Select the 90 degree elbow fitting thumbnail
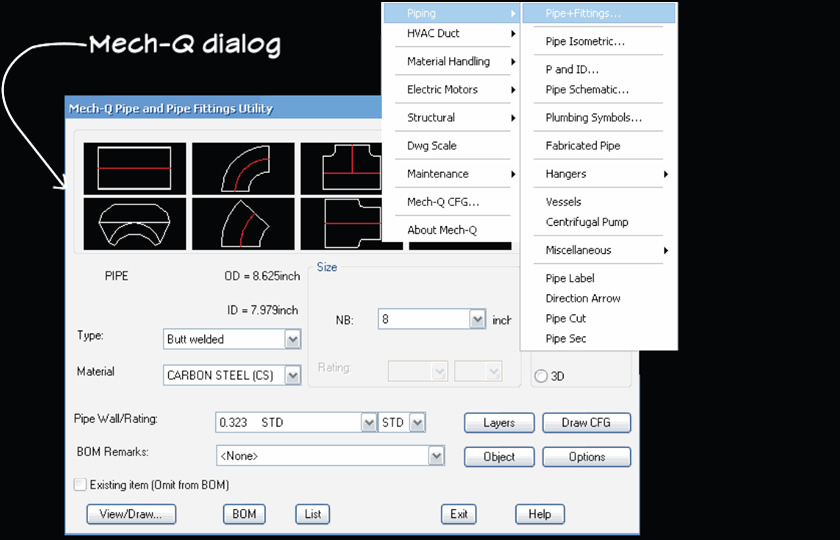This screenshot has height=540, width=840. 243,168
